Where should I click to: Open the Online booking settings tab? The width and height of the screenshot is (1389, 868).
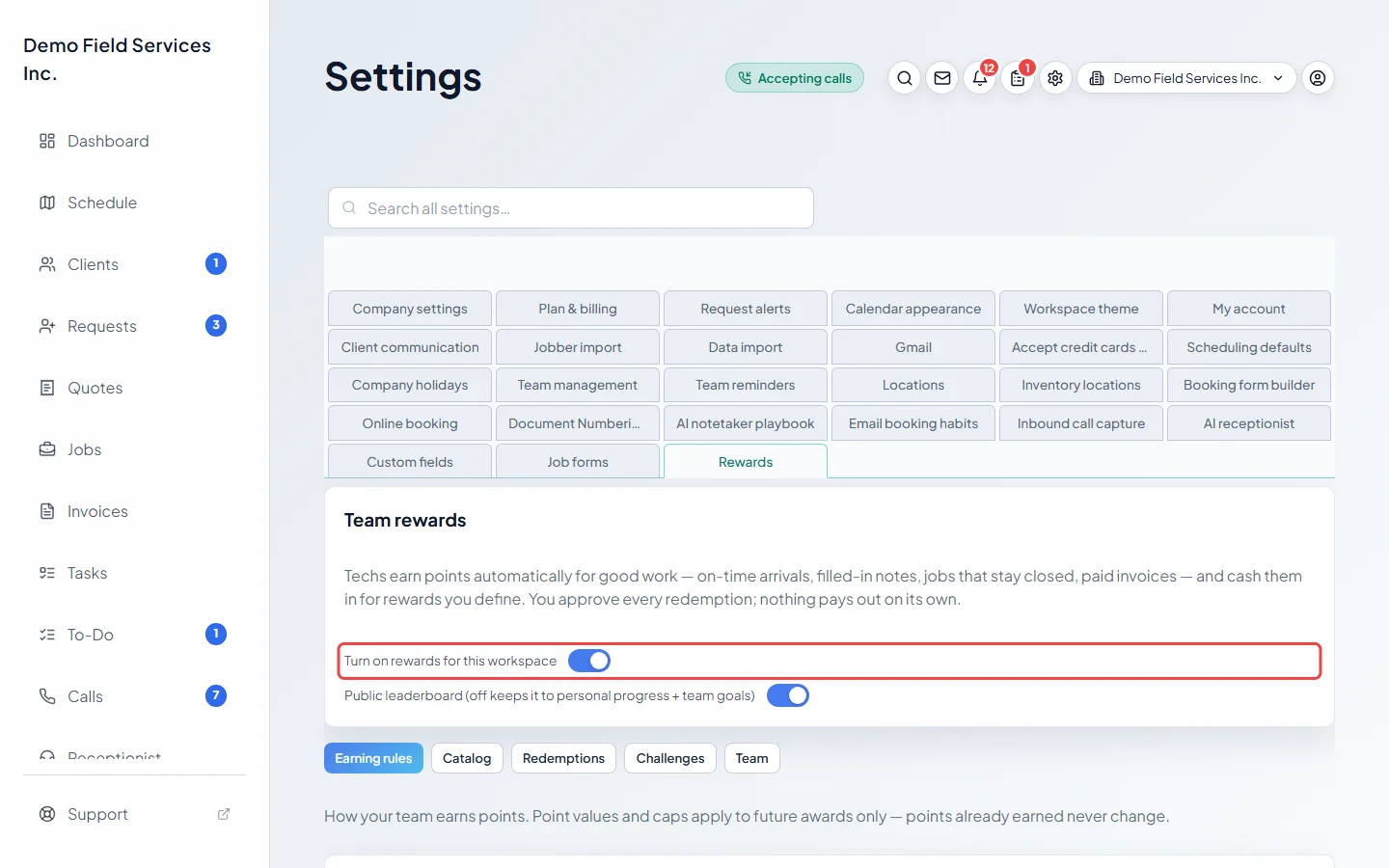pyautogui.click(x=410, y=423)
